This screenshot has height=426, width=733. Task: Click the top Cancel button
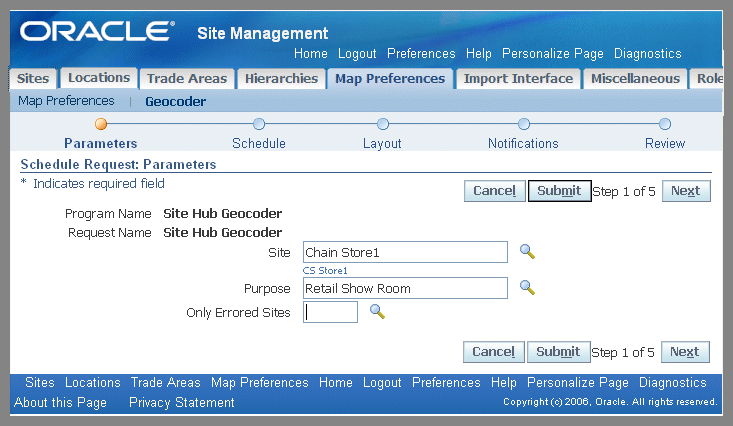495,191
